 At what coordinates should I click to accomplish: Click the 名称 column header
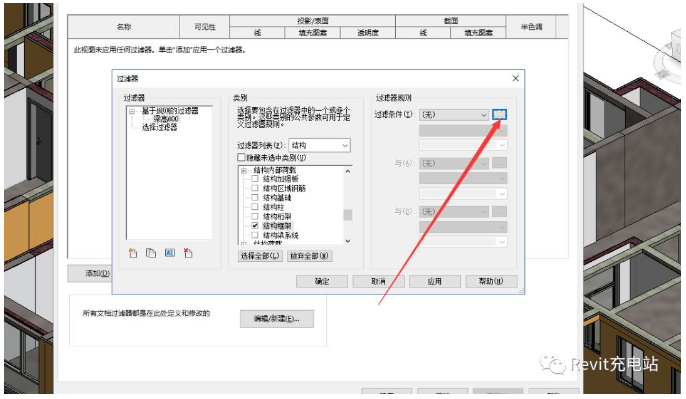124,27
